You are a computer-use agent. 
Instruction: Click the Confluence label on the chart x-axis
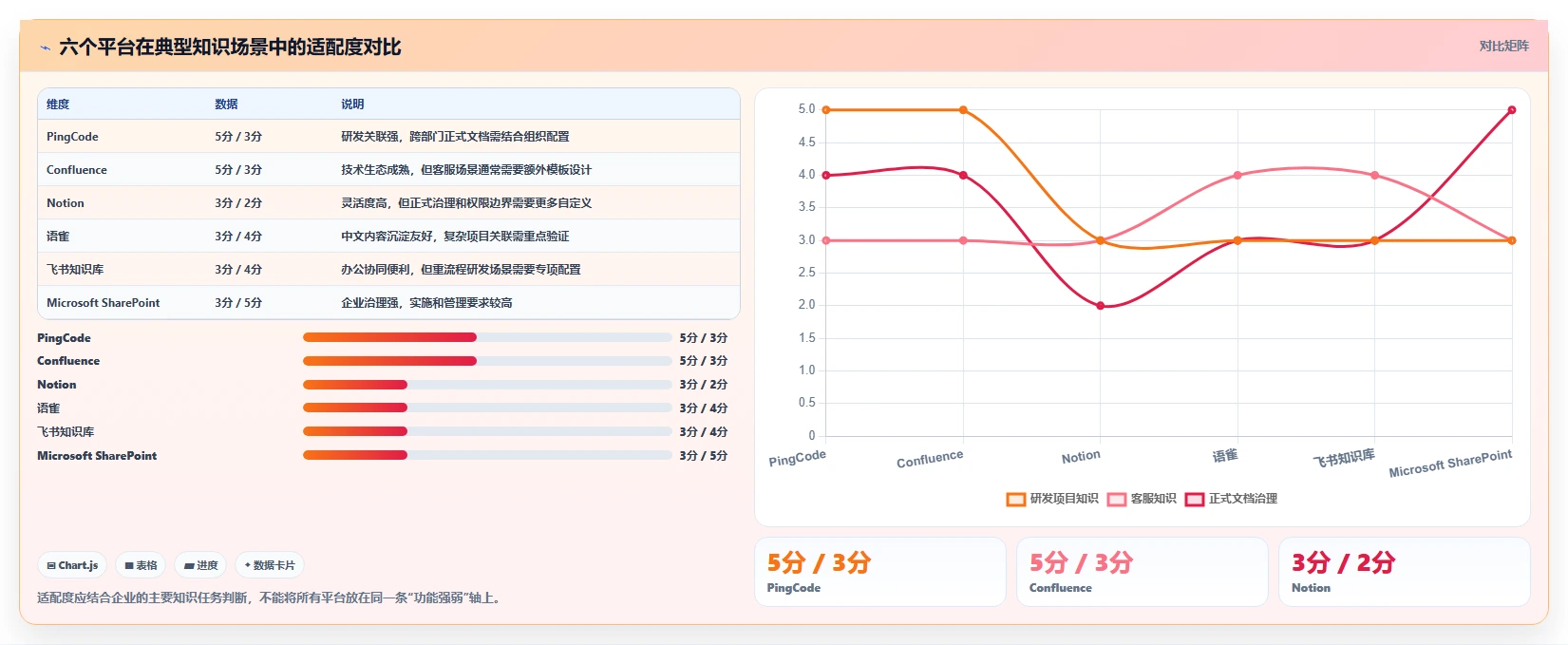pos(930,459)
